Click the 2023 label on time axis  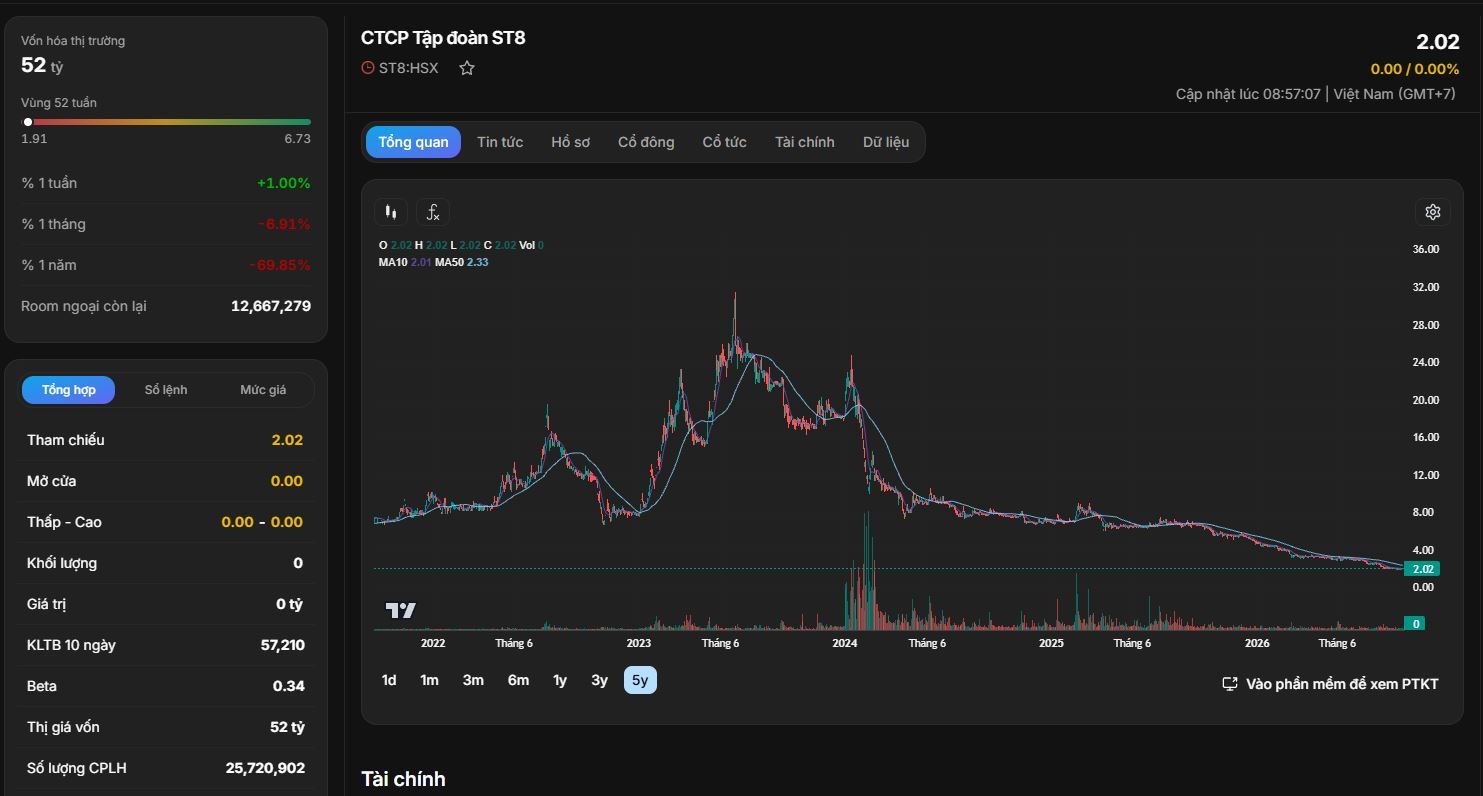click(638, 643)
